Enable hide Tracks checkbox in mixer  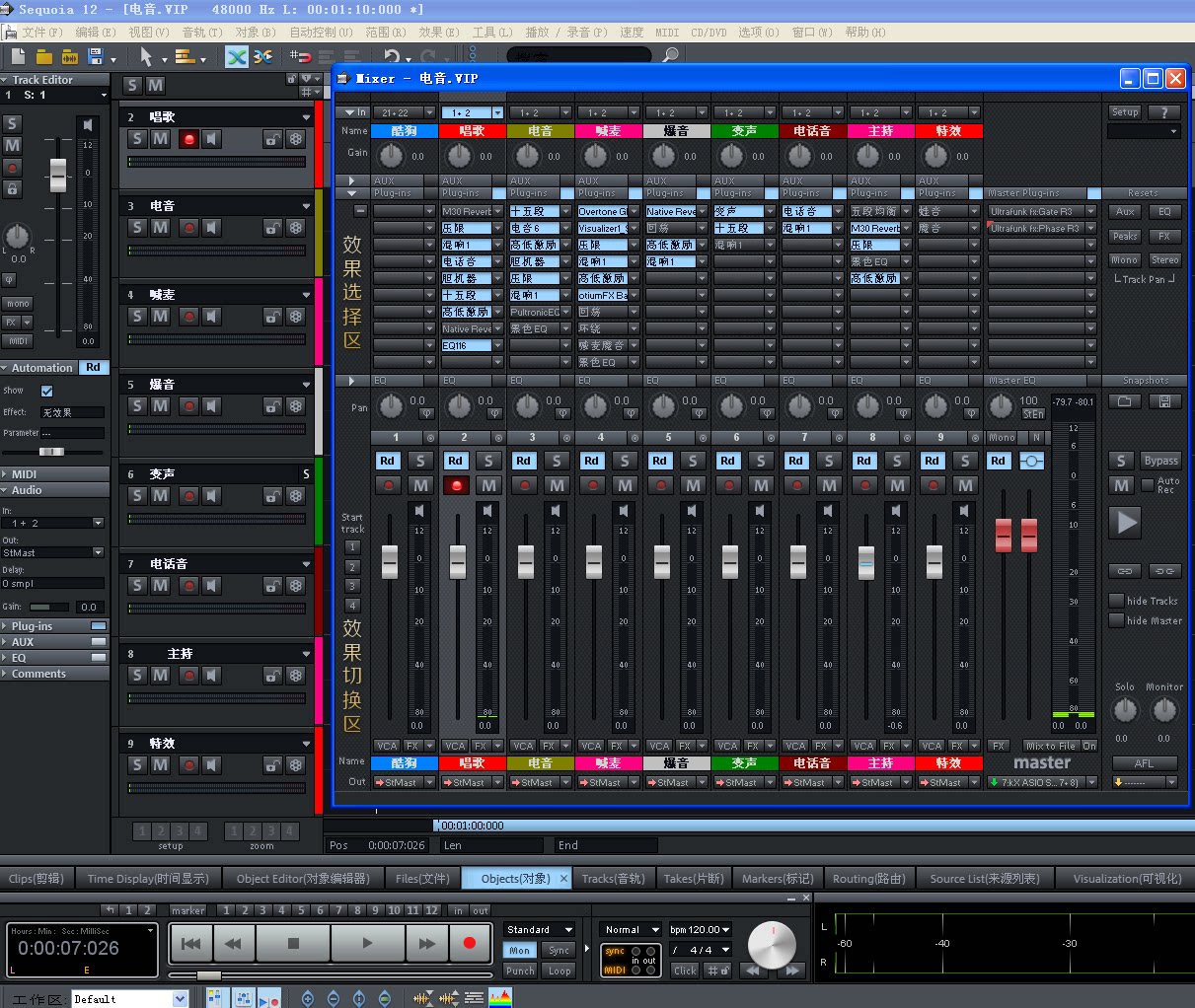(x=1116, y=600)
